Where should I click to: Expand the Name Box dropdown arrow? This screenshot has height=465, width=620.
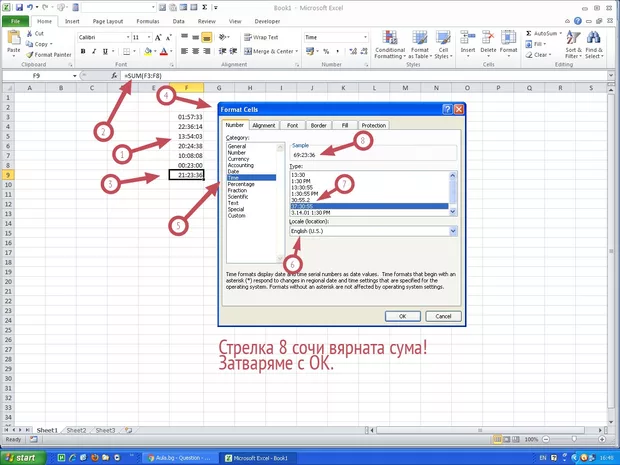pyautogui.click(x=74, y=76)
